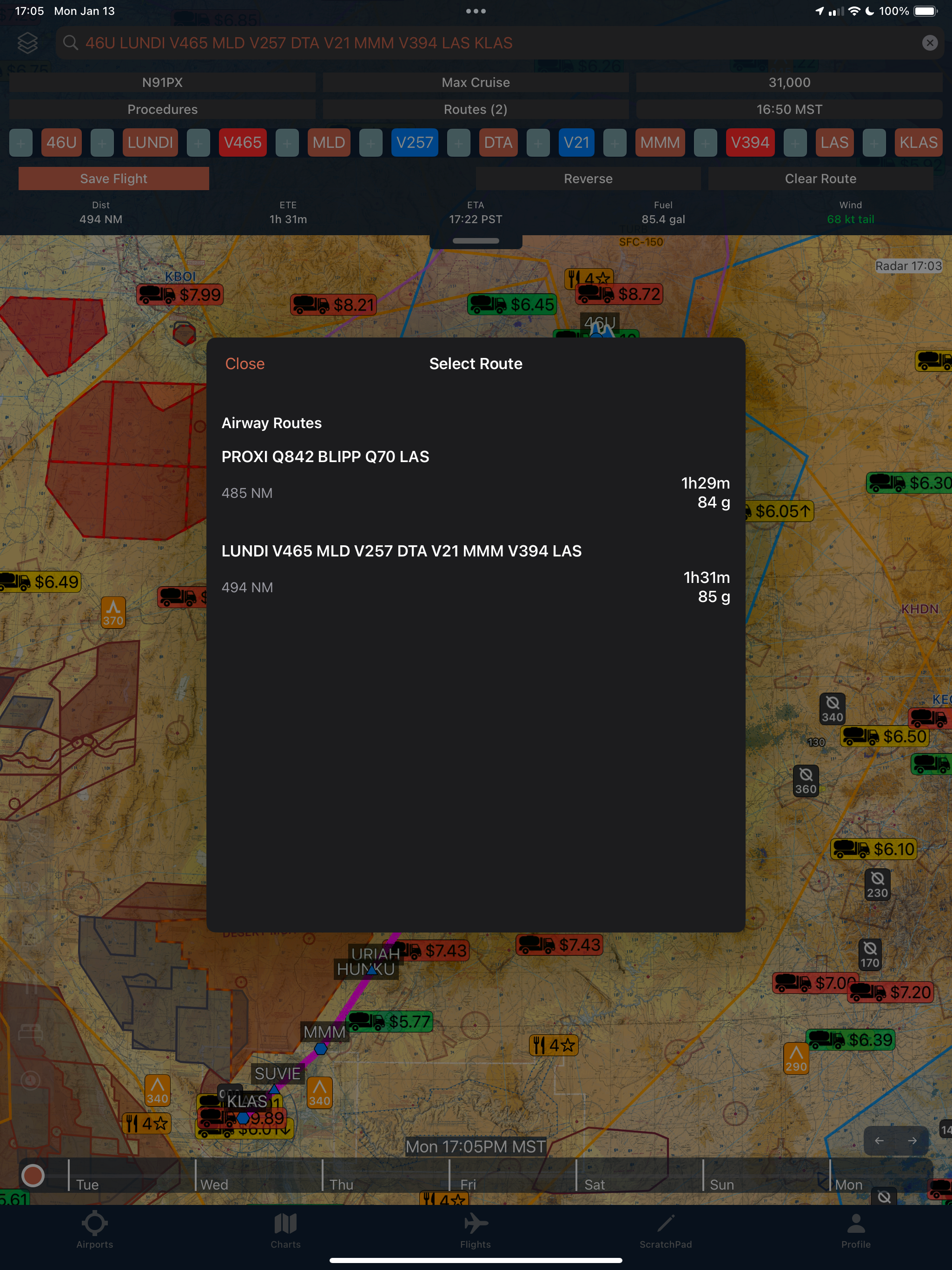Open the map layers icon
The height and width of the screenshot is (1270, 952).
pyautogui.click(x=27, y=43)
